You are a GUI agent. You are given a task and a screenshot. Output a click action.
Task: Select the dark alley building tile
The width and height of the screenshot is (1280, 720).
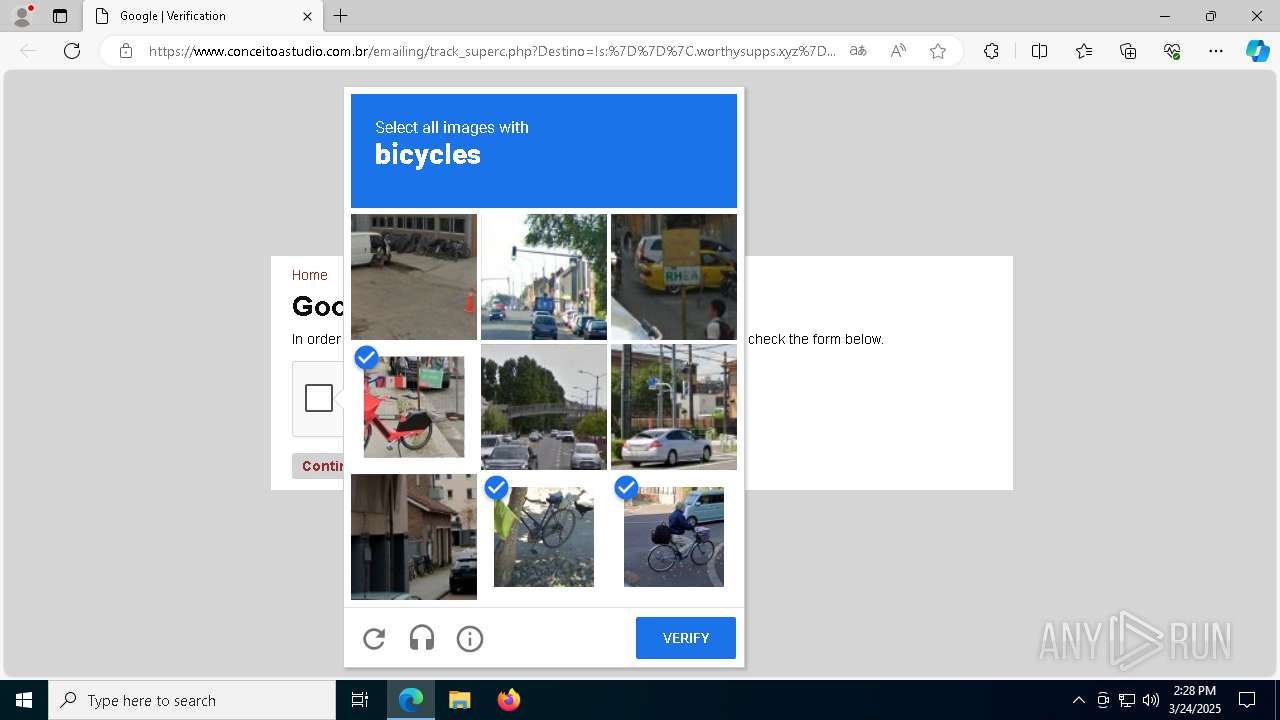pos(414,537)
